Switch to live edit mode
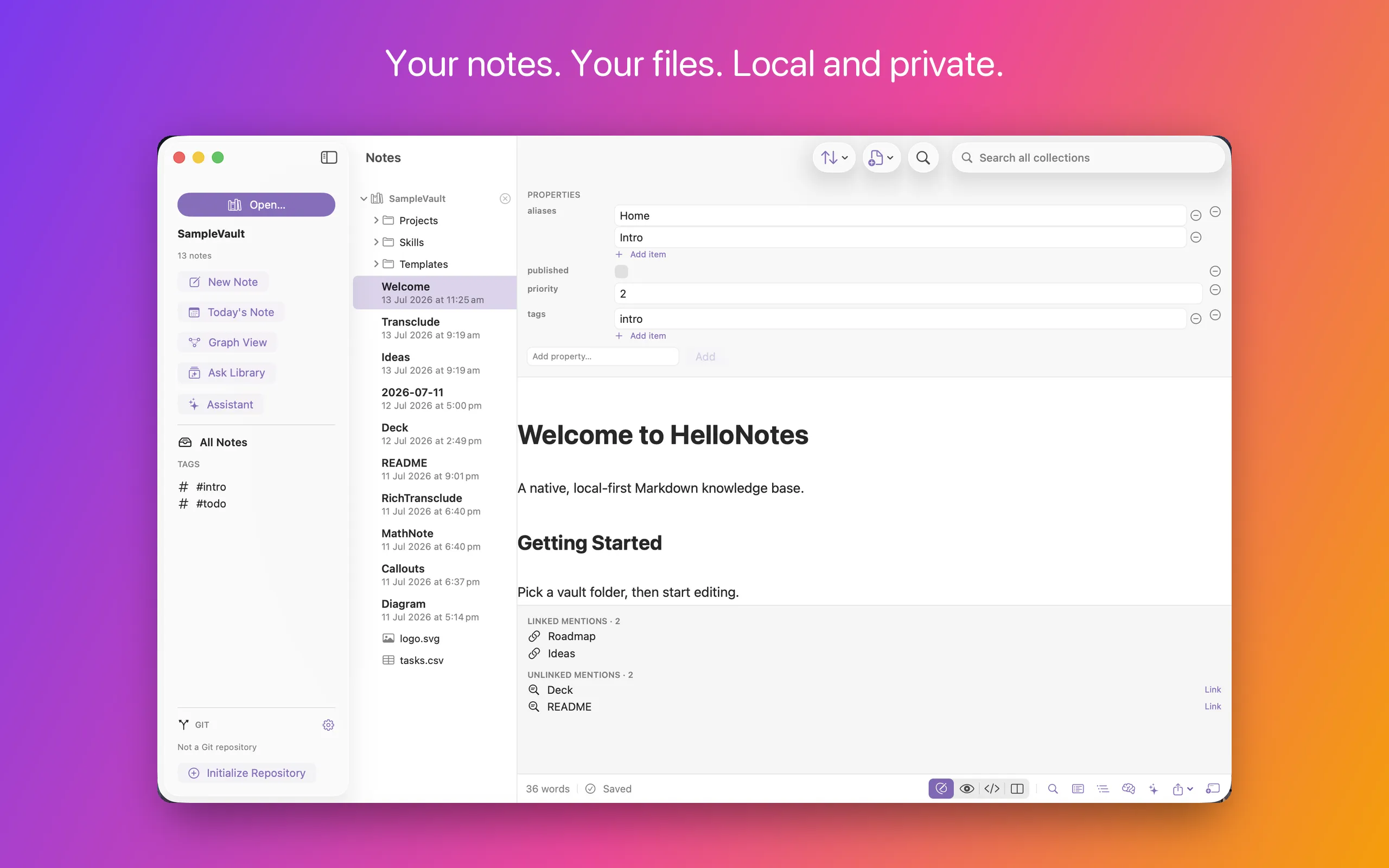The height and width of the screenshot is (868, 1389). point(941,789)
